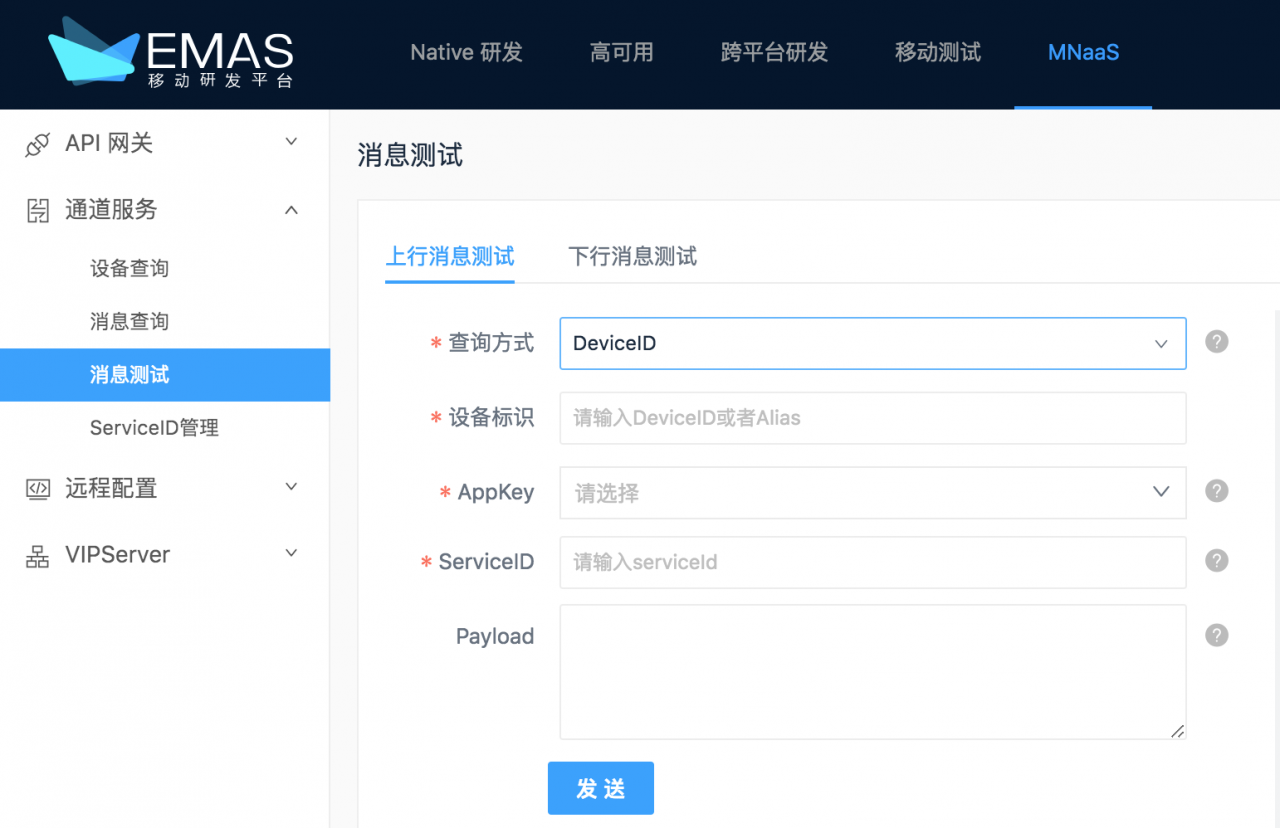
Task: Click the API 网关 plug icon
Action: (37, 144)
